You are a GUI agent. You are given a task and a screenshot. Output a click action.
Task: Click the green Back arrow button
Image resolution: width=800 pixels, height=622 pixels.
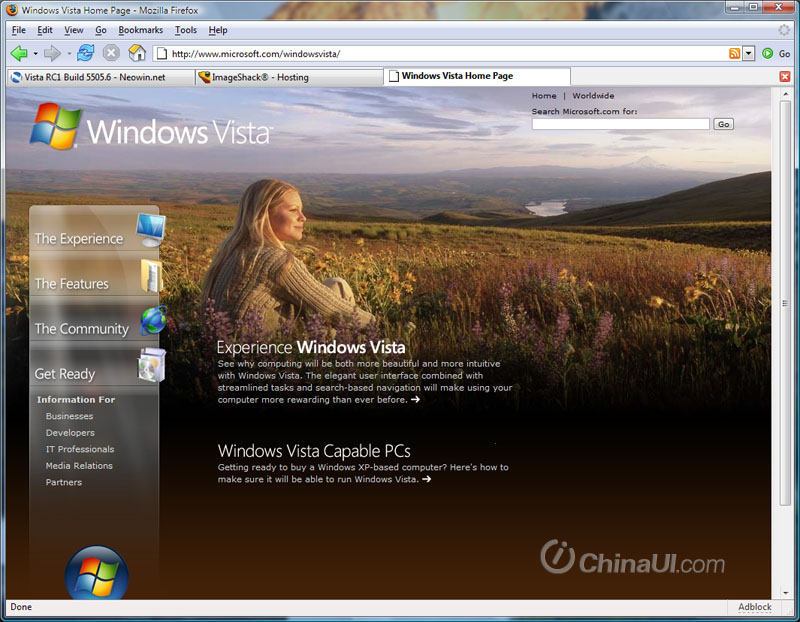[x=19, y=53]
